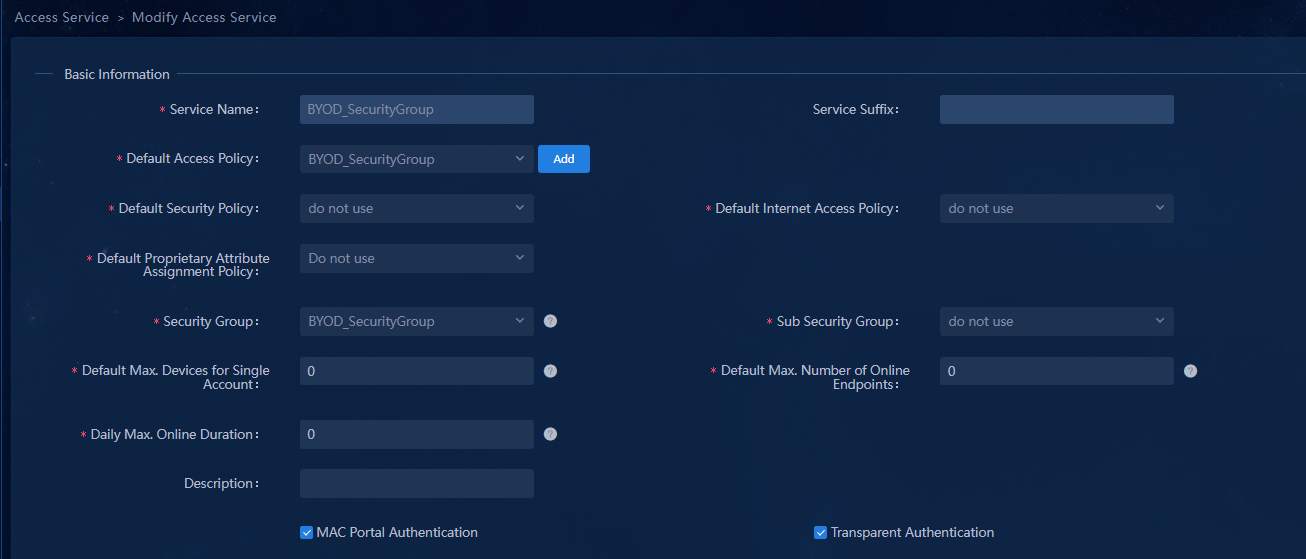Click Access Service breadcrumb link
This screenshot has width=1306, height=559.
62,17
